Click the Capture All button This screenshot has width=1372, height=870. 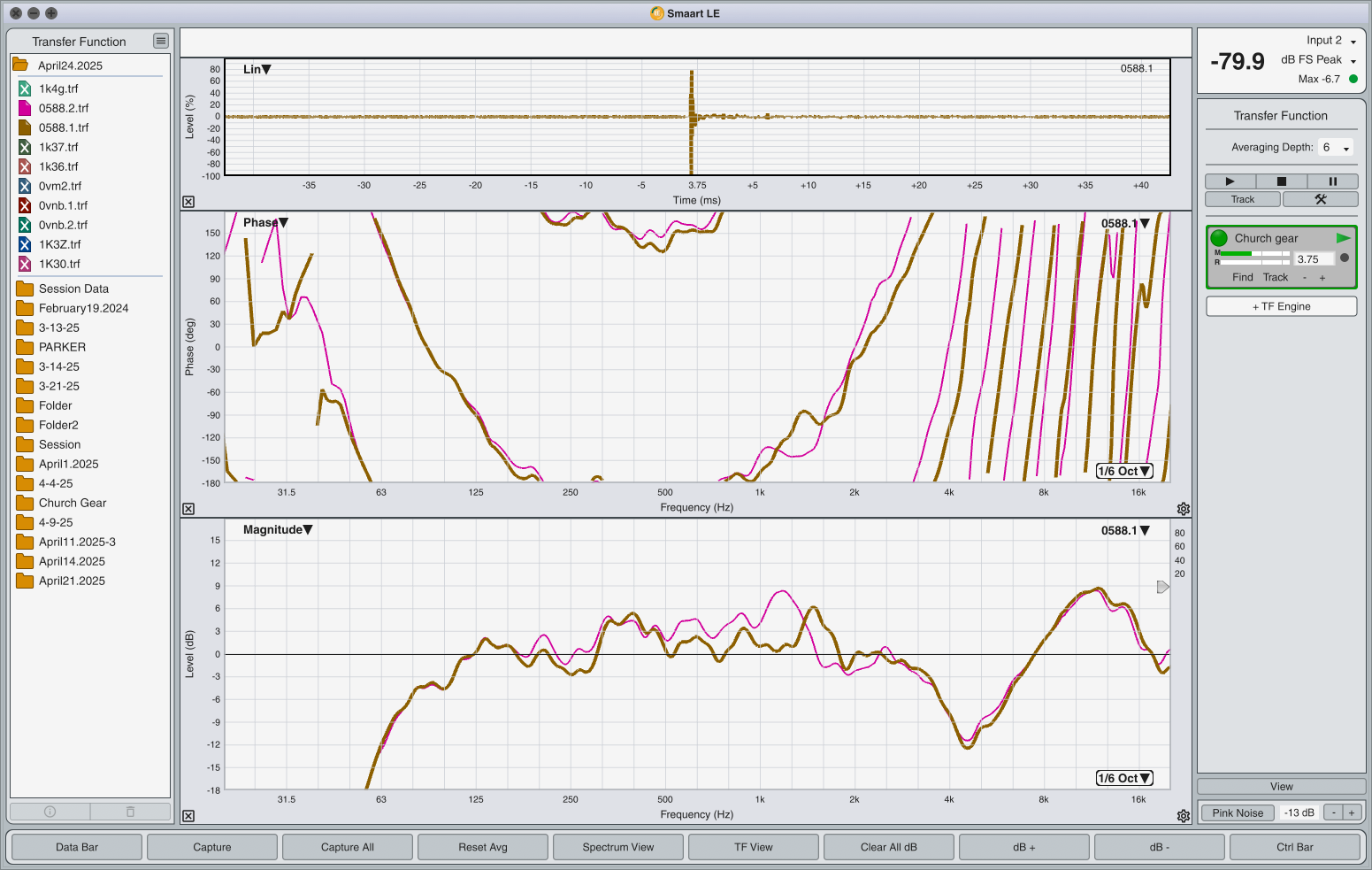click(x=347, y=847)
